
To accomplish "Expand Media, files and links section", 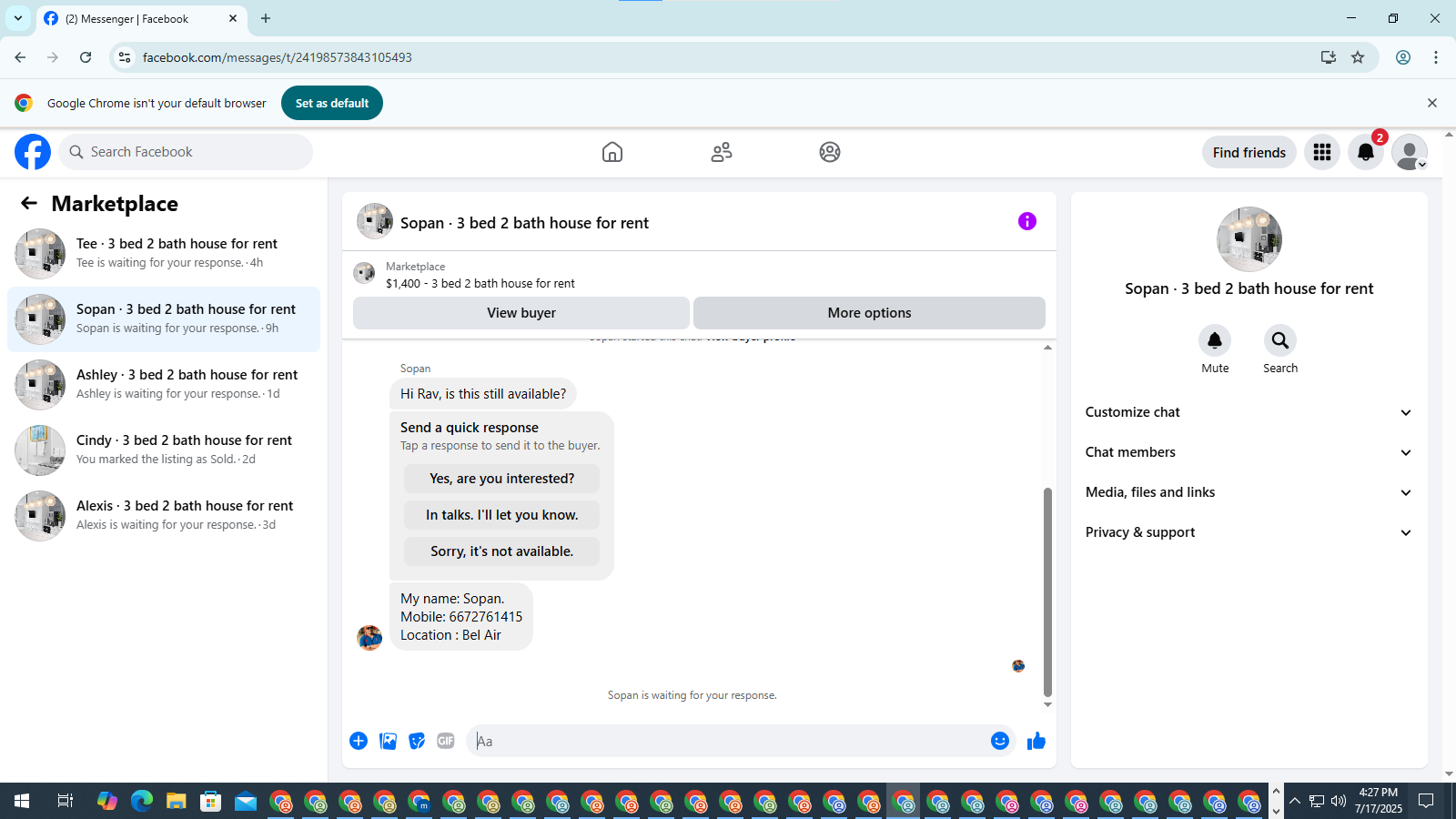I will click(1249, 492).
